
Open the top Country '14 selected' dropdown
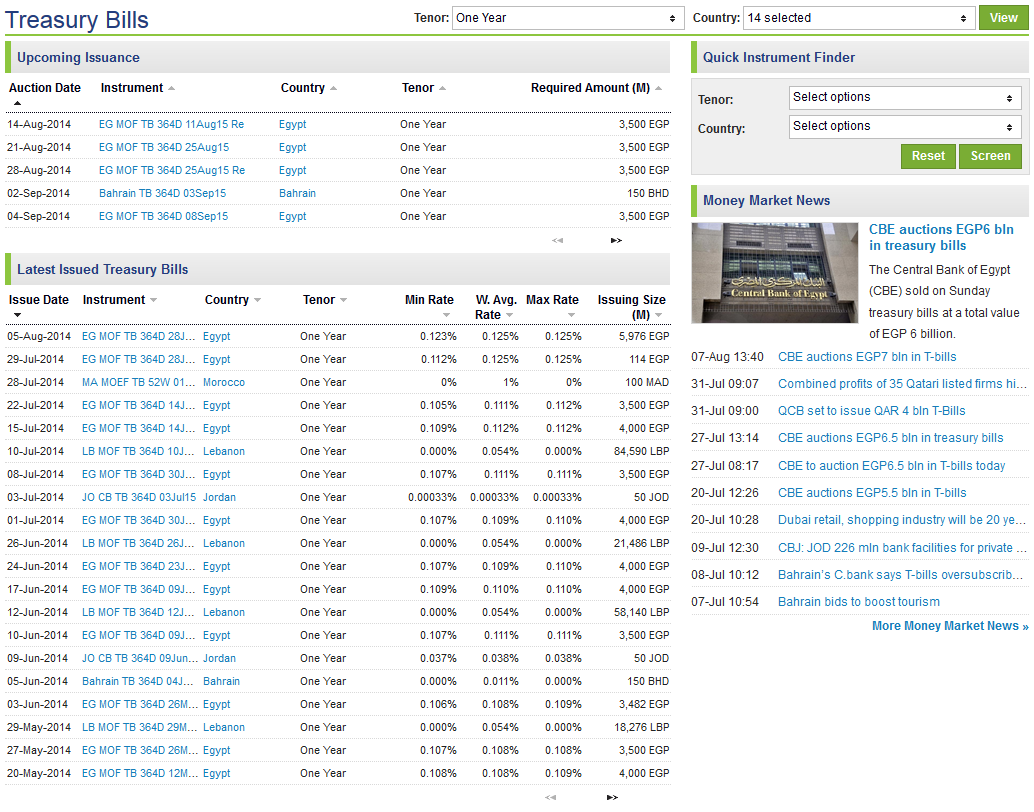tap(859, 18)
